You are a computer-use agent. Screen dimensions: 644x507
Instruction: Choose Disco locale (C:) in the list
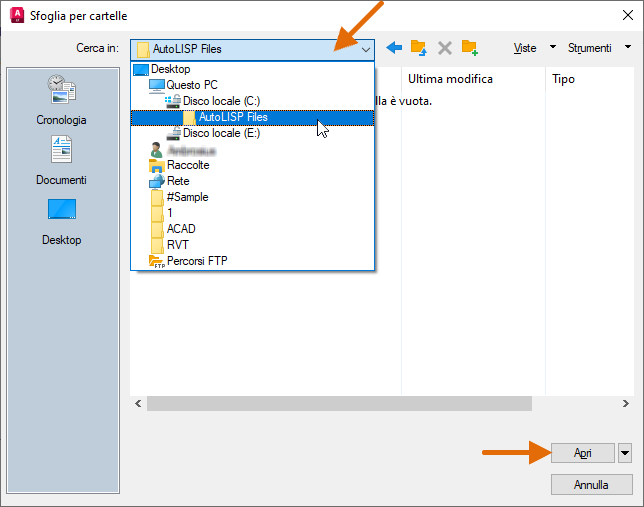(253, 101)
